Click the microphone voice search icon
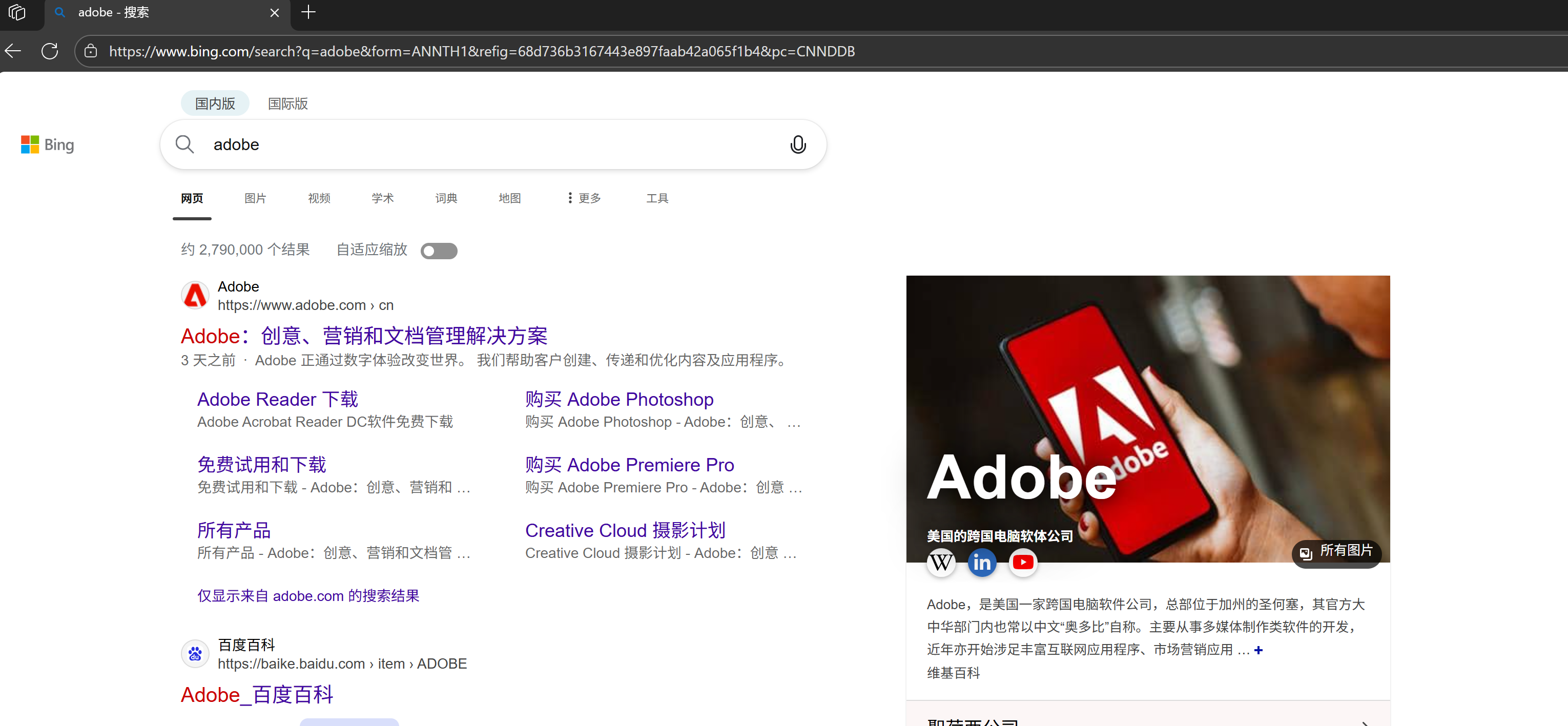The image size is (1568, 726). (797, 145)
